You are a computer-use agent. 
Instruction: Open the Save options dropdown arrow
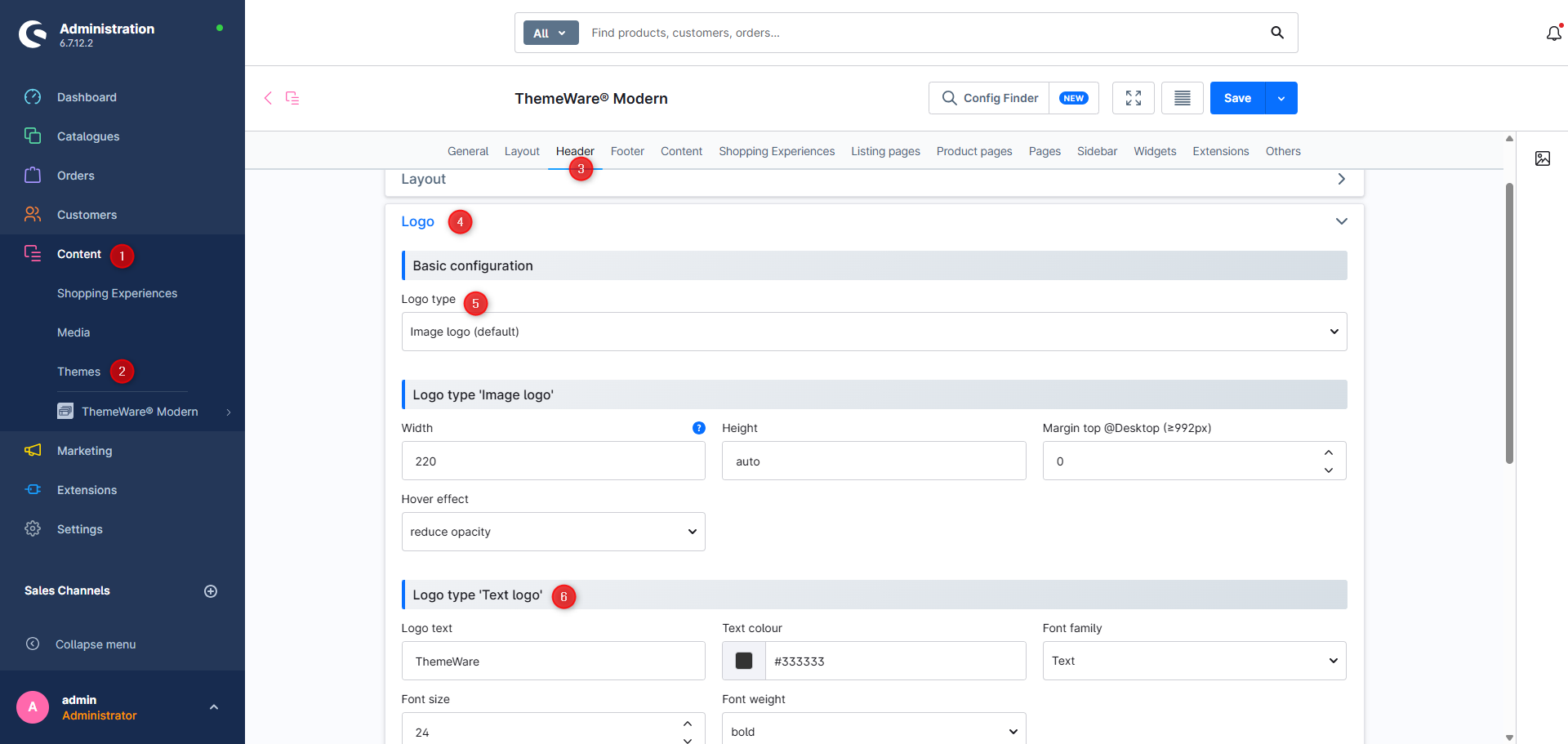coord(1281,98)
